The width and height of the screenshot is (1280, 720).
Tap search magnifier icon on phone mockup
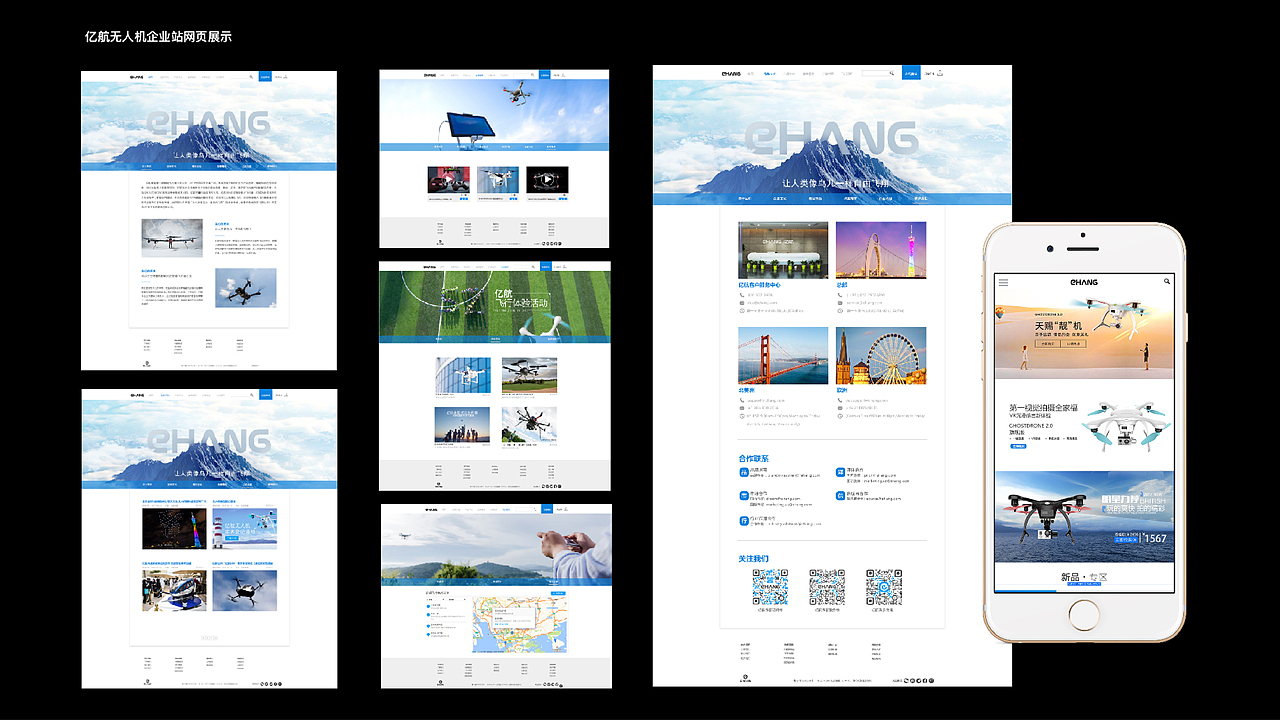(1167, 282)
